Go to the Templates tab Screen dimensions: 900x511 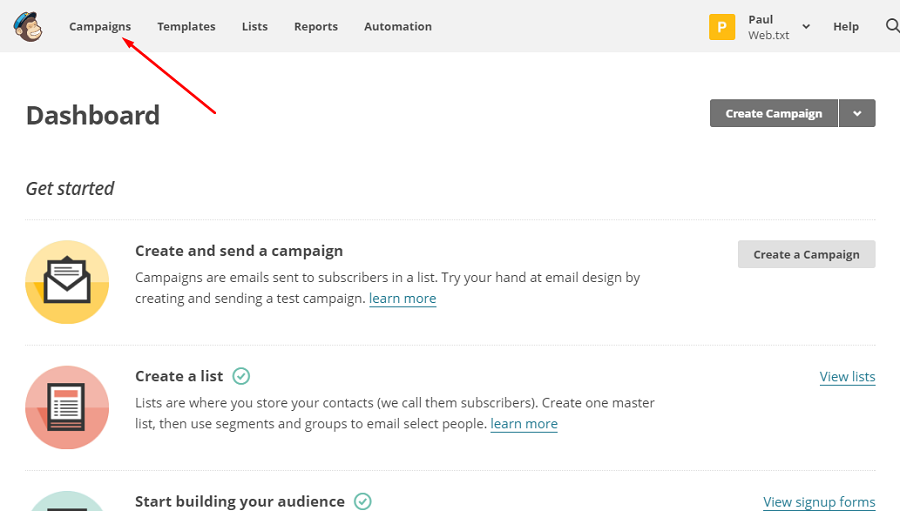tap(186, 27)
